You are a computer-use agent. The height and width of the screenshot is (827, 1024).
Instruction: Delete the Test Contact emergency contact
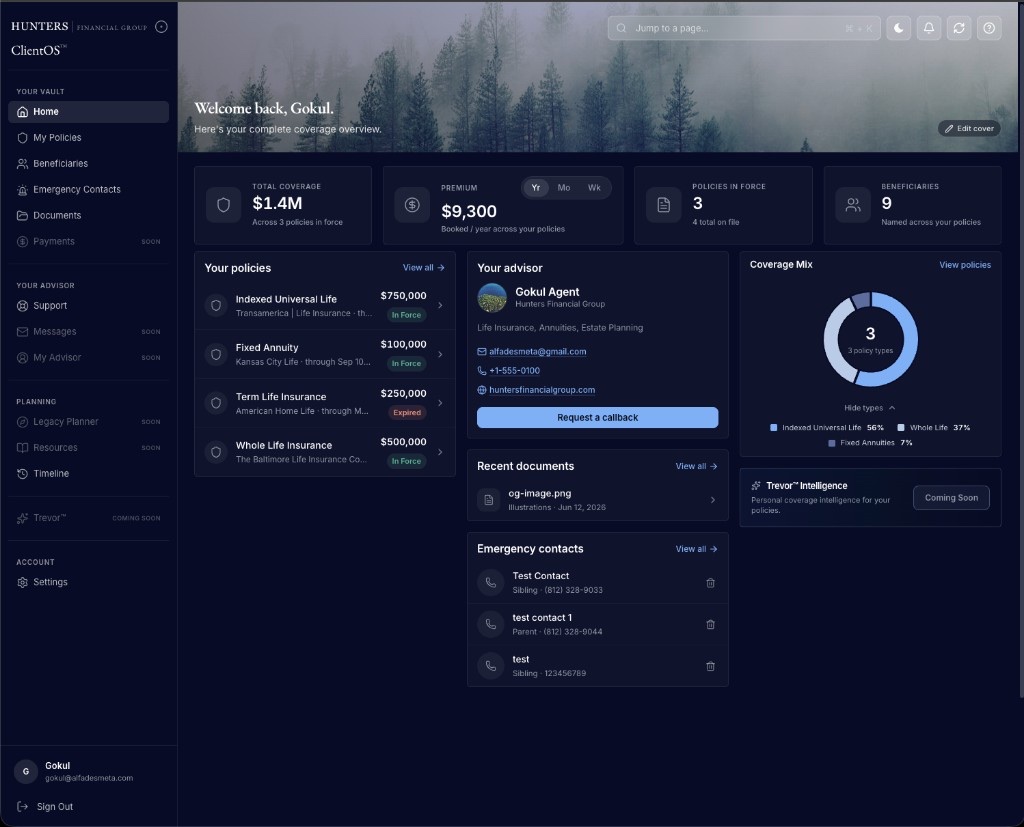pos(711,583)
